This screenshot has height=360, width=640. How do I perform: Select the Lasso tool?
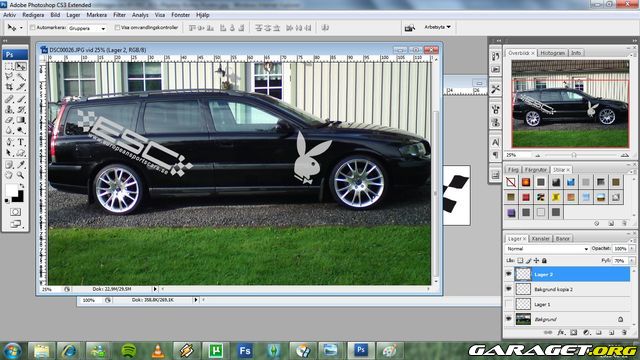pos(9,77)
